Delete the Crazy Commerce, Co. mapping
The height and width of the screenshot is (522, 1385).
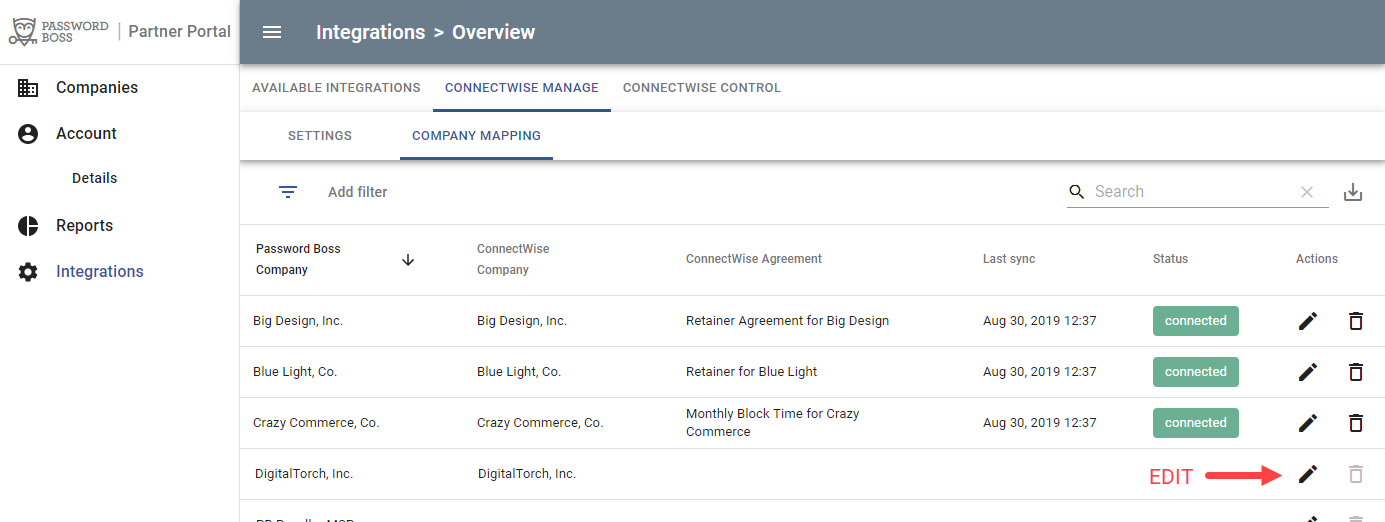[1356, 423]
